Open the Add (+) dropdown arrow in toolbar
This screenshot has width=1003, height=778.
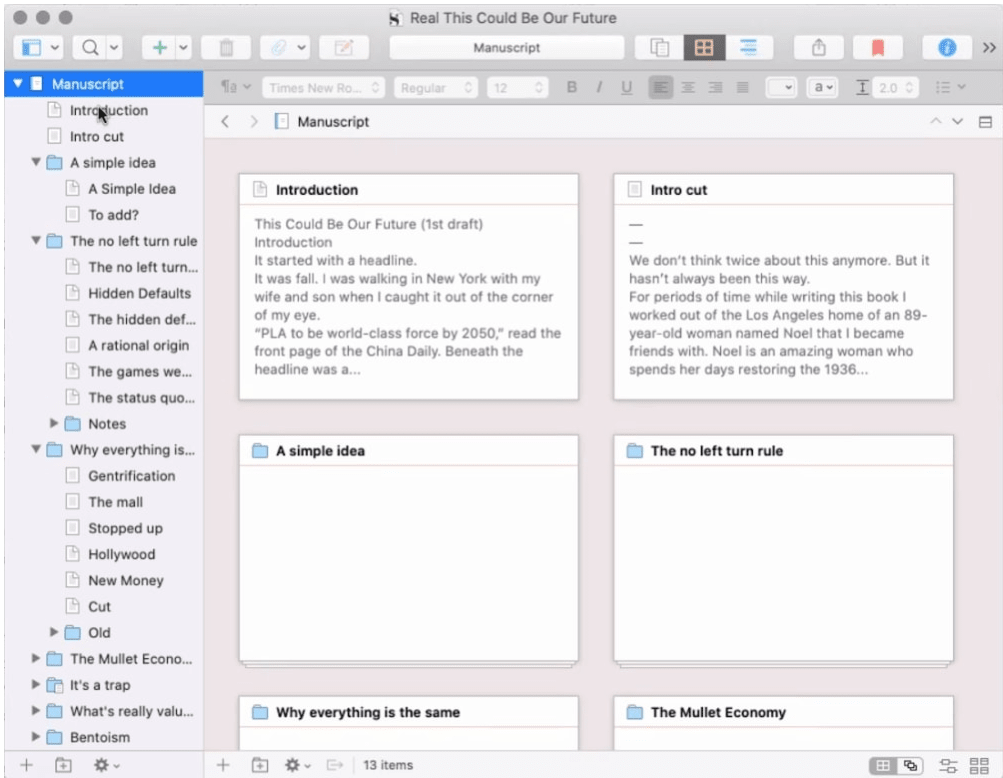[x=183, y=48]
